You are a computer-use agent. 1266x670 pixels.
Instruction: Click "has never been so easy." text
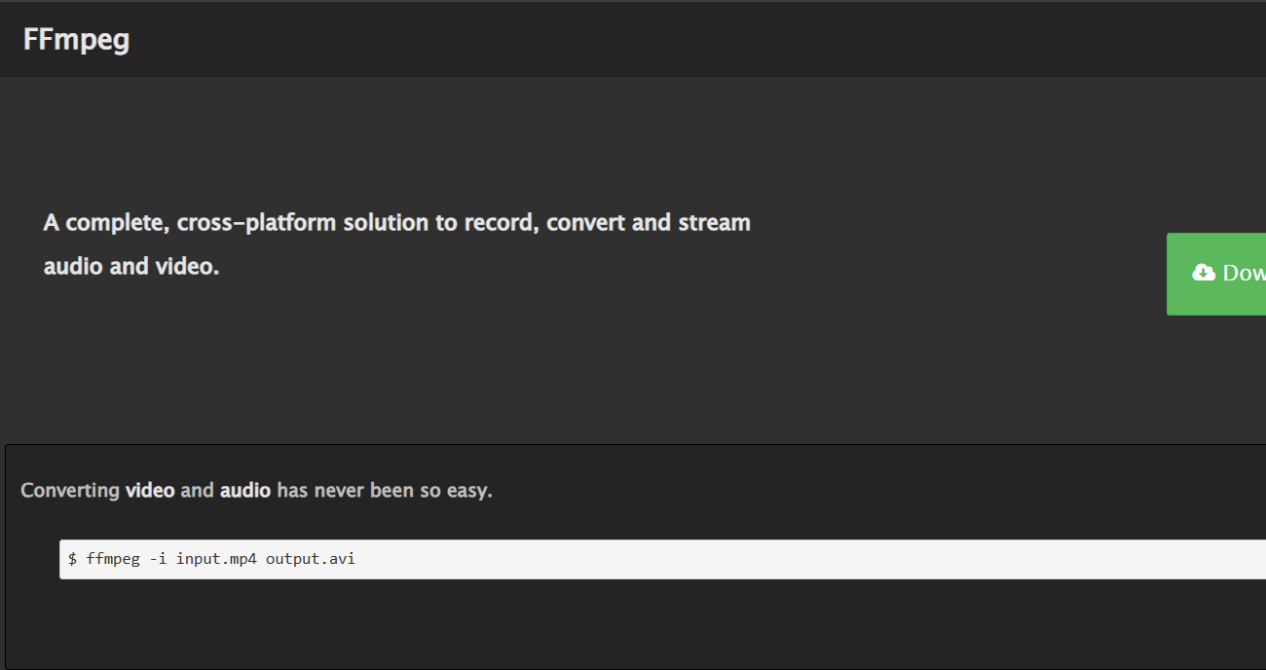[385, 491]
